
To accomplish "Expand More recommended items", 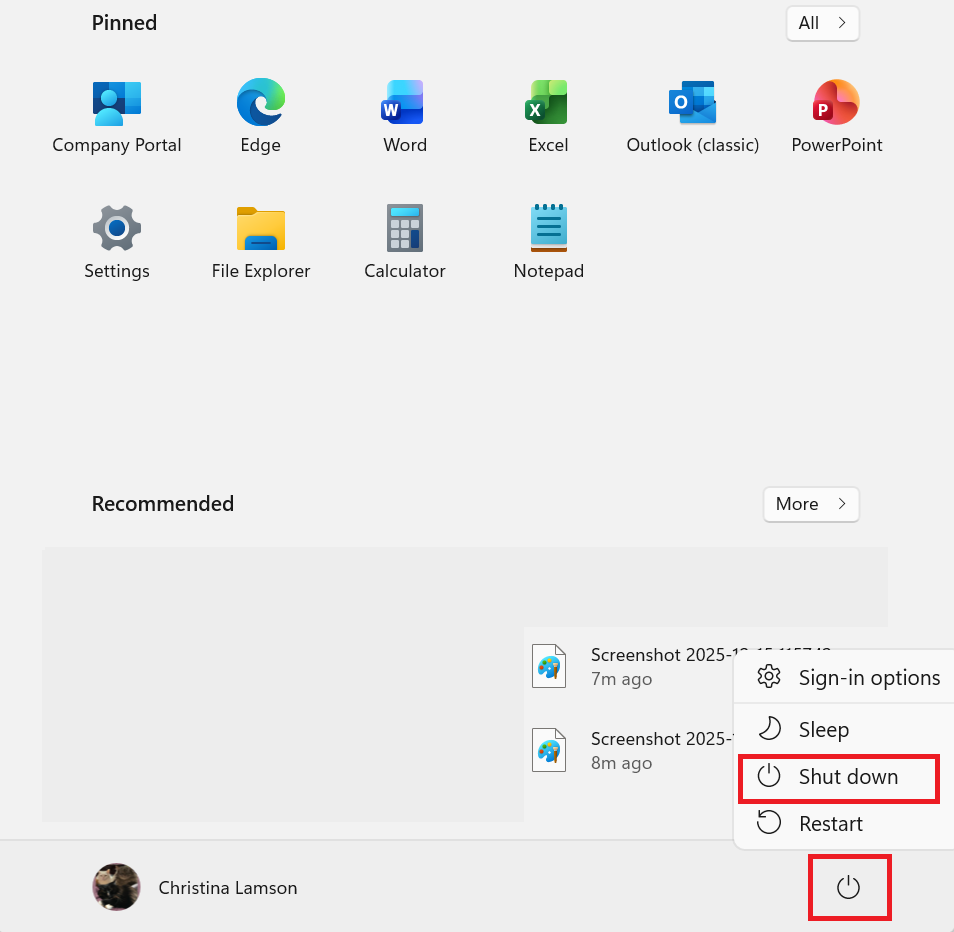I will pos(810,504).
